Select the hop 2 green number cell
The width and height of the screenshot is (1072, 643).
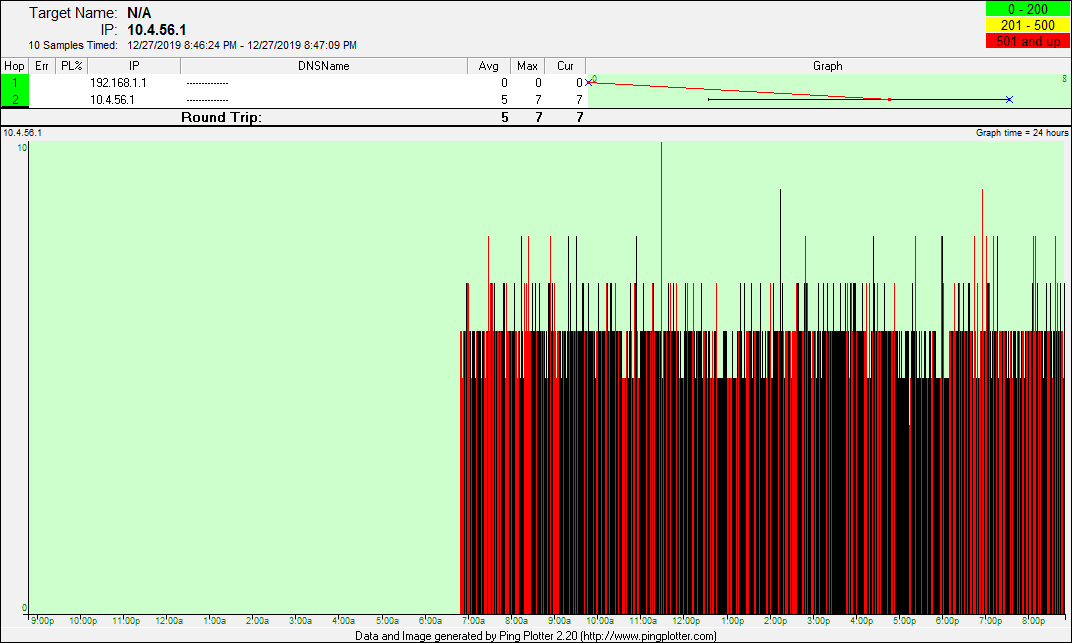click(x=15, y=100)
